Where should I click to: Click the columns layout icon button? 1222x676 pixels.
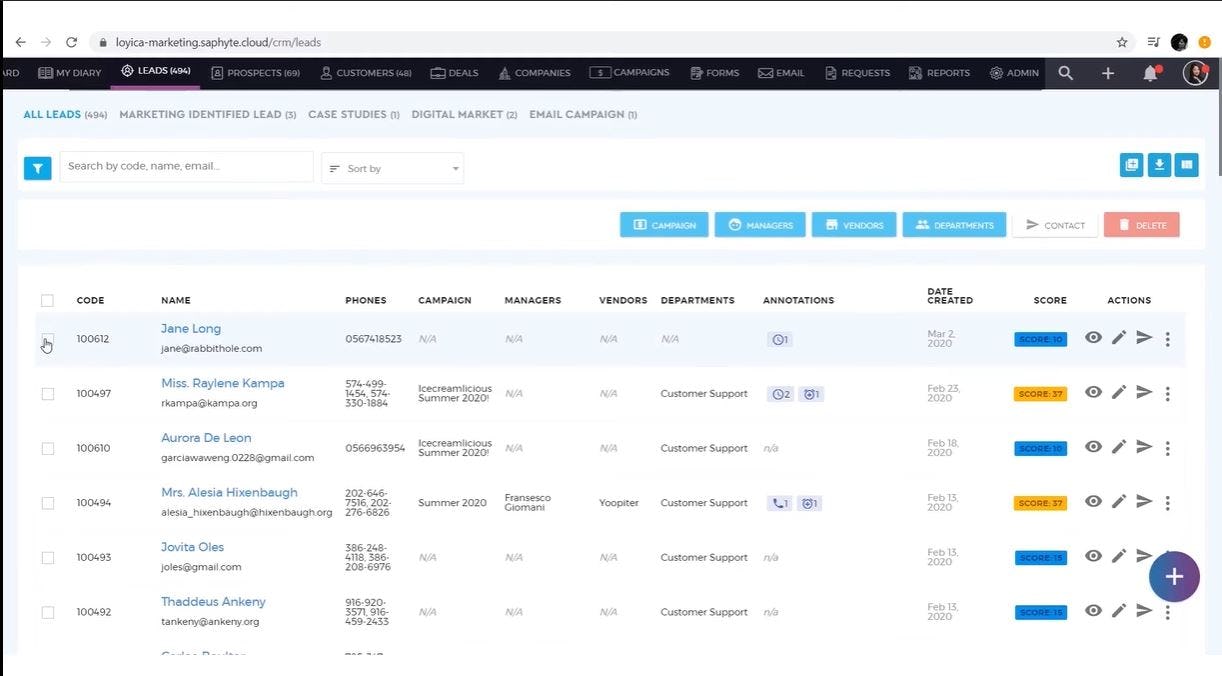[x=1187, y=165]
